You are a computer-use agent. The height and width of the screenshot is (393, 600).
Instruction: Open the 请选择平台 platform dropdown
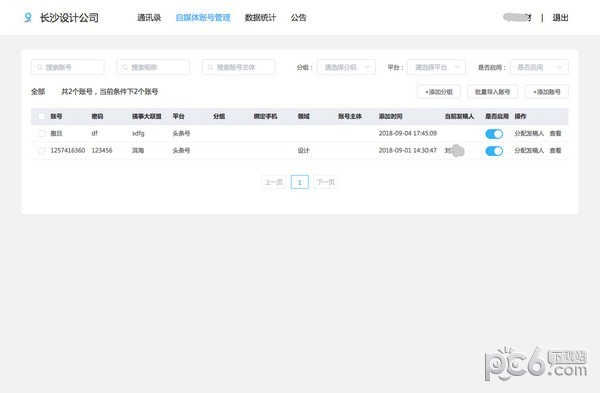tap(437, 67)
